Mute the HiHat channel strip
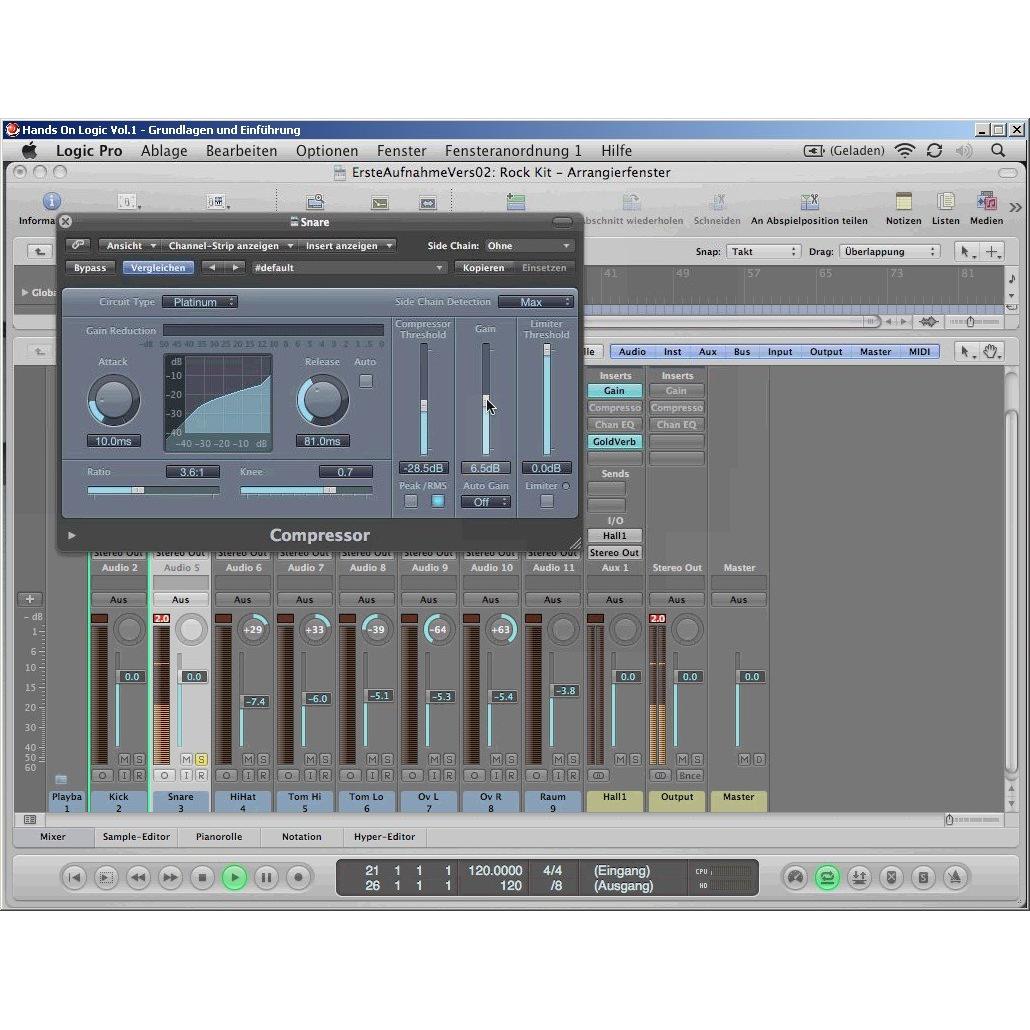 point(248,759)
